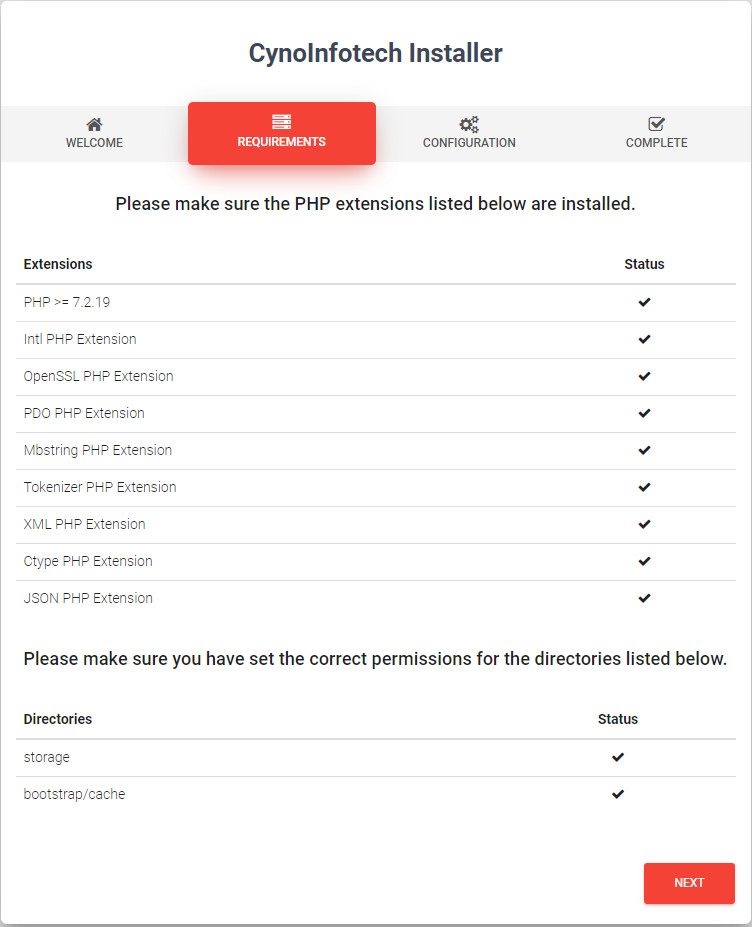
Task: Click the bootstrap/cache status checkmark
Action: coord(618,794)
